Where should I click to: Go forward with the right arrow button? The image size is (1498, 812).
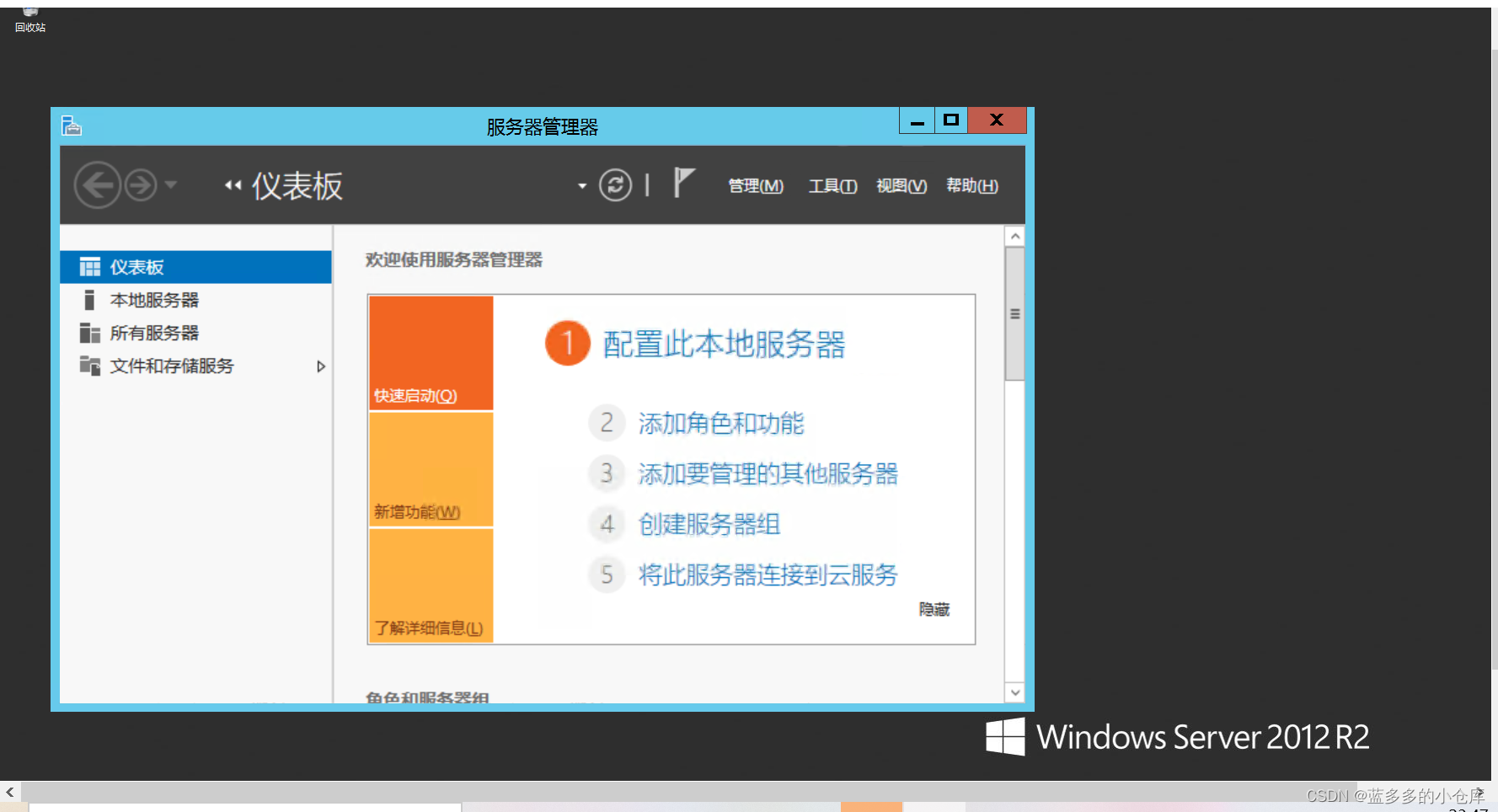click(x=141, y=184)
